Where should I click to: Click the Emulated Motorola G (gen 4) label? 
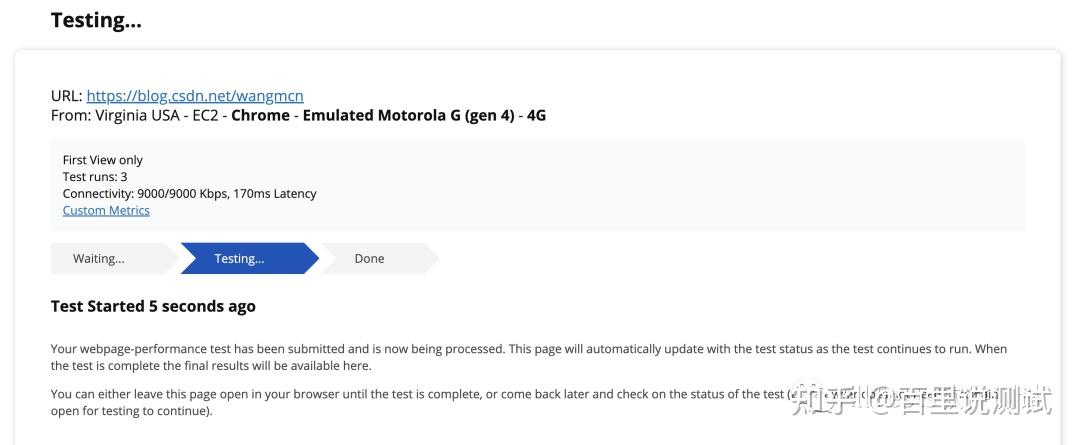point(408,115)
